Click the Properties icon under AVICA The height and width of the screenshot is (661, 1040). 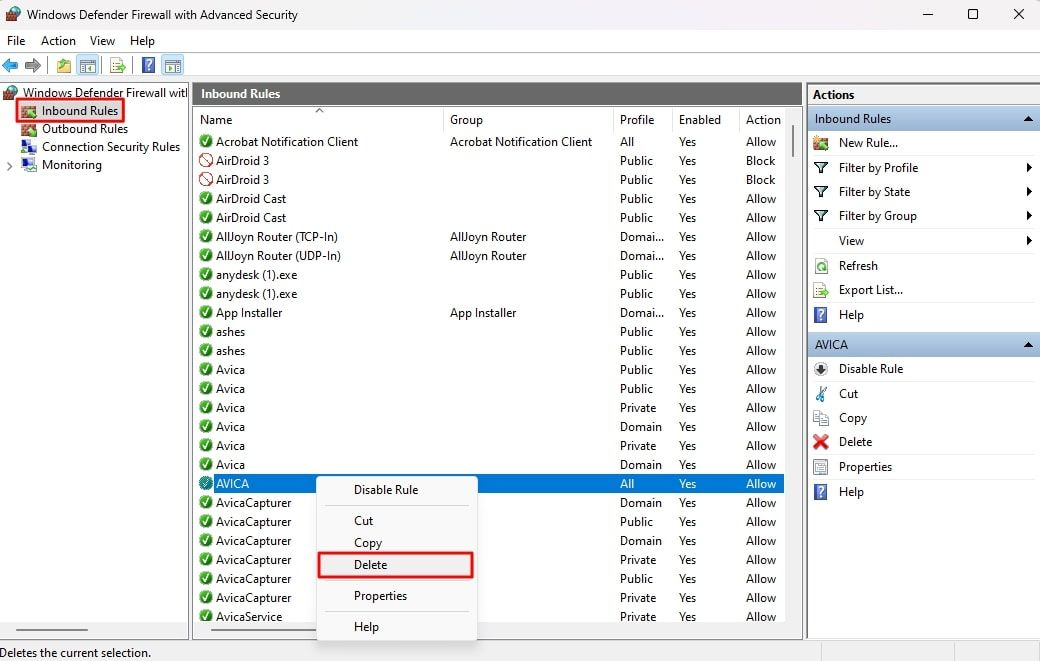[821, 467]
